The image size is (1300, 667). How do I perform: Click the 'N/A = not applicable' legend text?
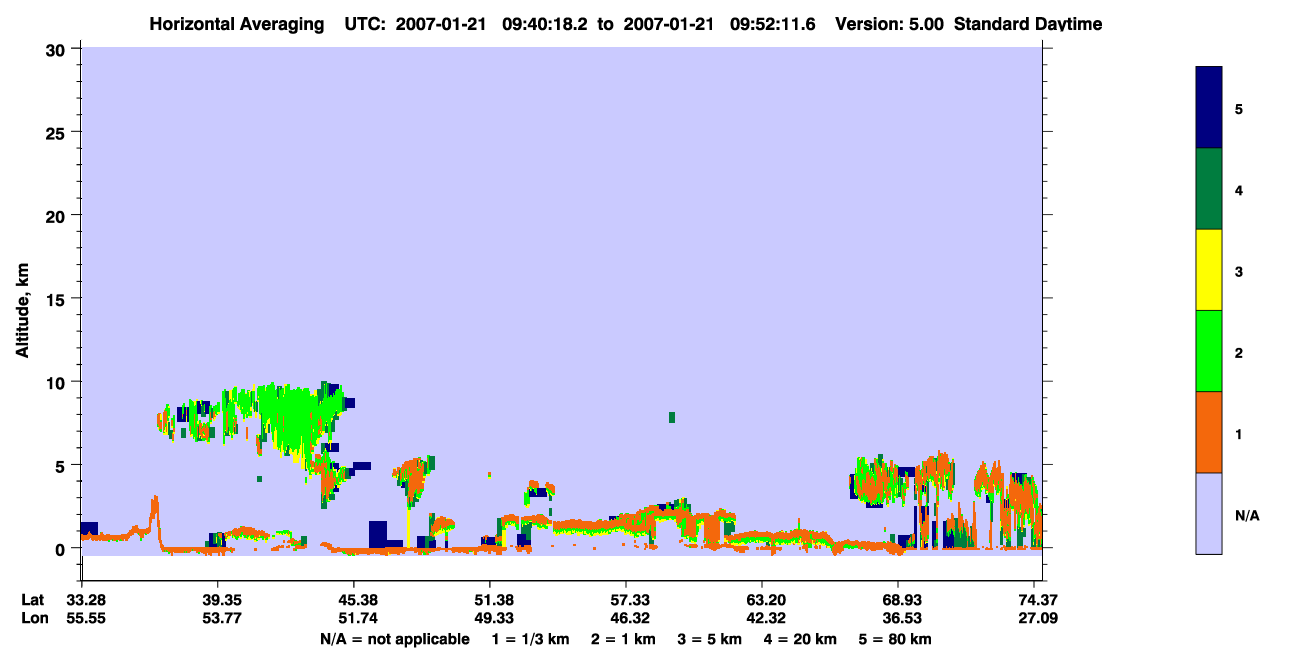394,639
